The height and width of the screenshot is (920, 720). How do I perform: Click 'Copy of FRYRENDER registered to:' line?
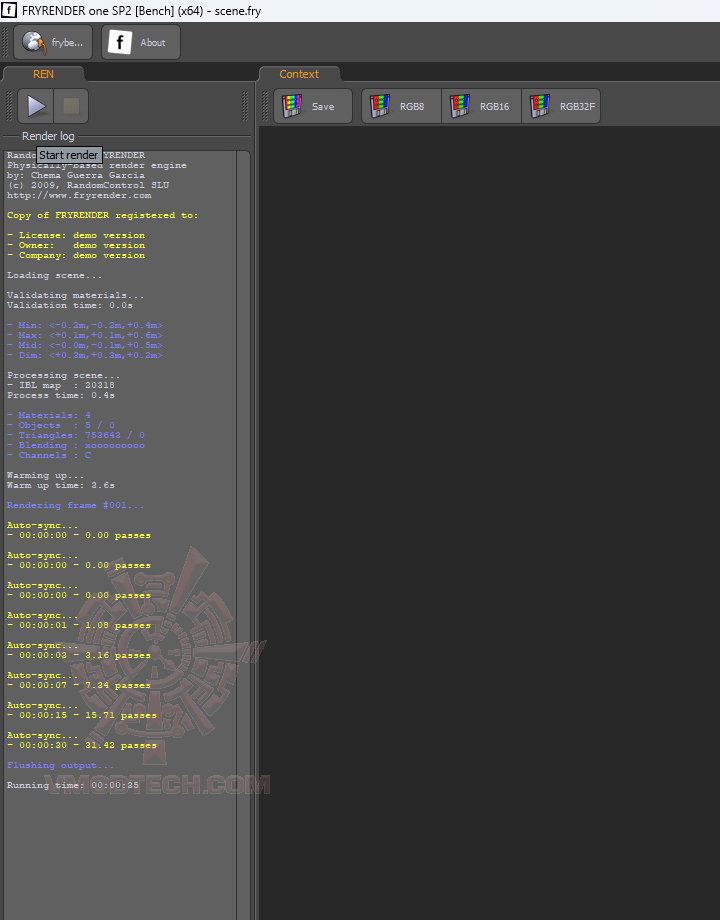pyautogui.click(x=103, y=215)
